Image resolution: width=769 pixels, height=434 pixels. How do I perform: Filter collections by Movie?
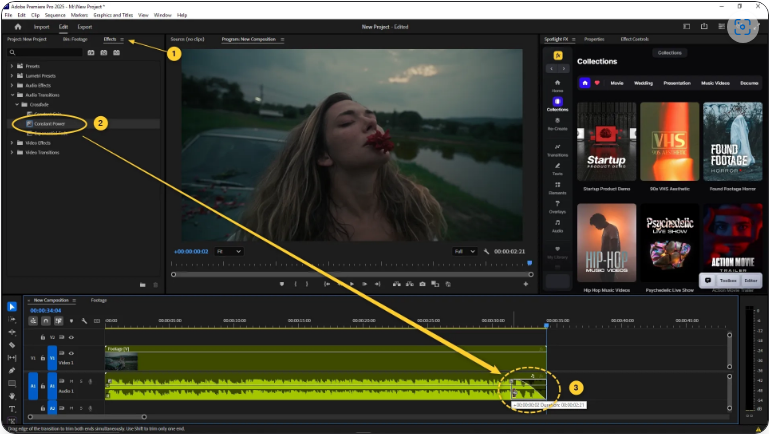tap(617, 83)
